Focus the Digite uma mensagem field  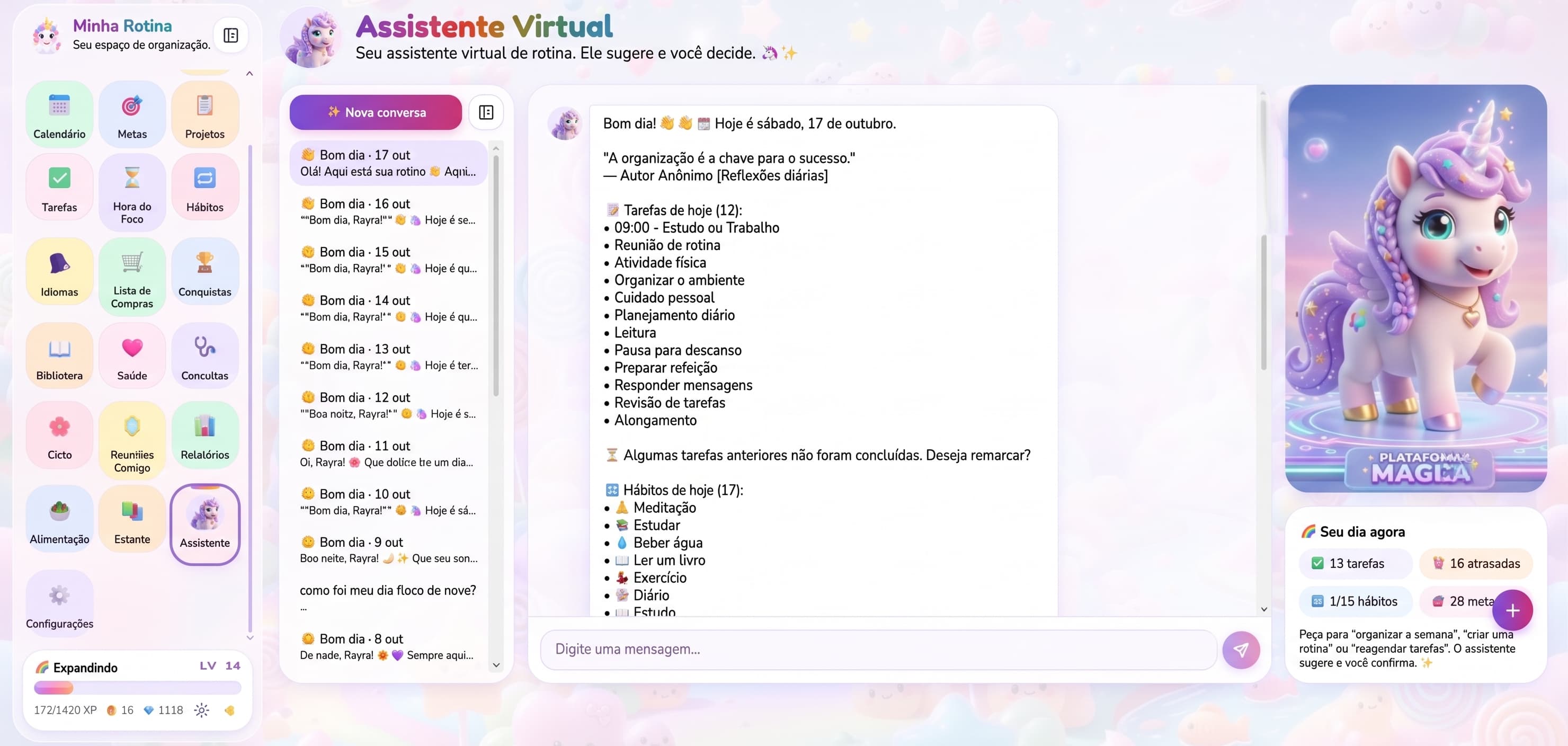pyautogui.click(x=878, y=650)
